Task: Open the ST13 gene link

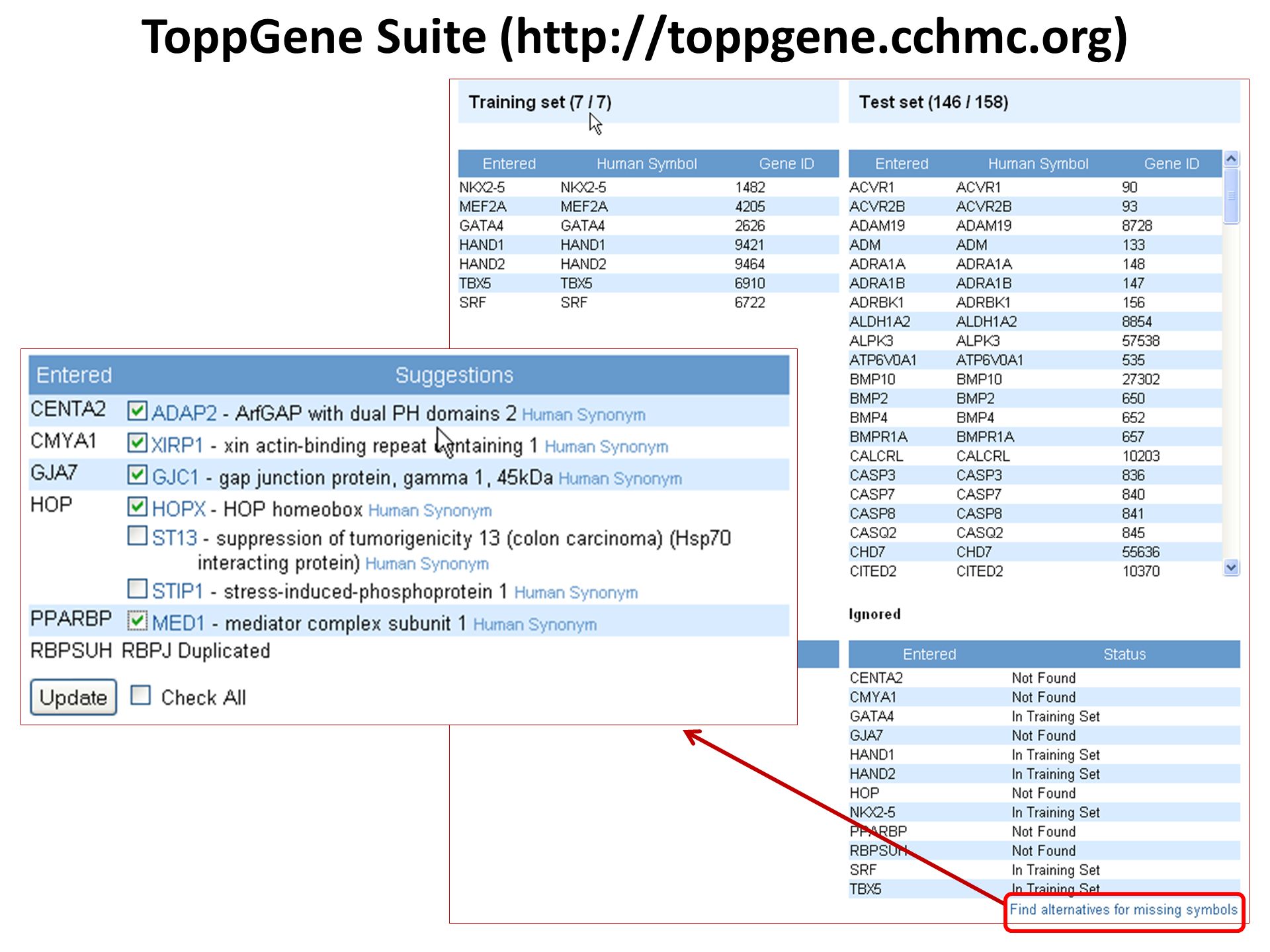Action: point(175,538)
